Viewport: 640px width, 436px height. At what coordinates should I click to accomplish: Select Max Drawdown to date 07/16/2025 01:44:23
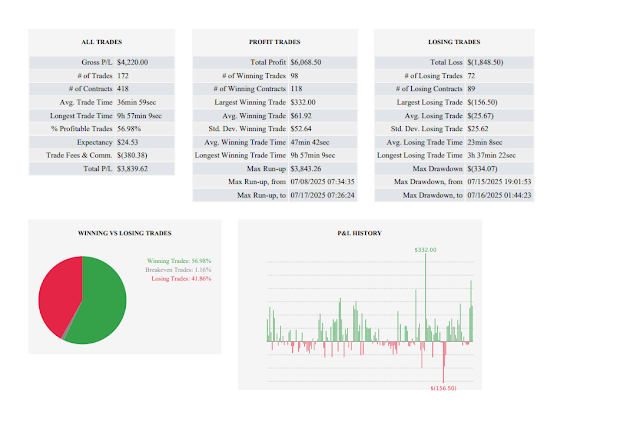pos(499,195)
